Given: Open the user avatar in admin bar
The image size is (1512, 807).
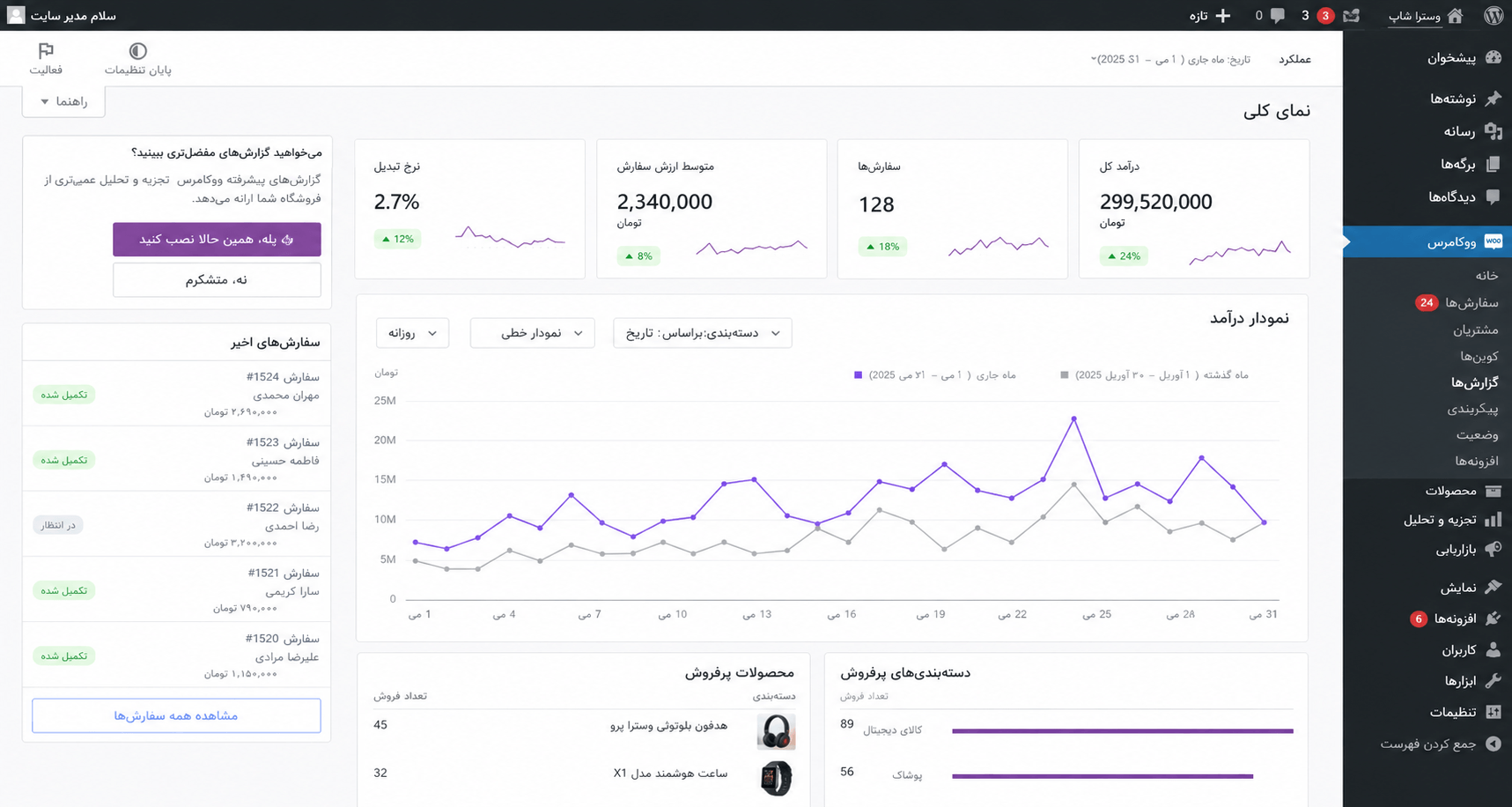Looking at the screenshot, I should [x=16, y=16].
